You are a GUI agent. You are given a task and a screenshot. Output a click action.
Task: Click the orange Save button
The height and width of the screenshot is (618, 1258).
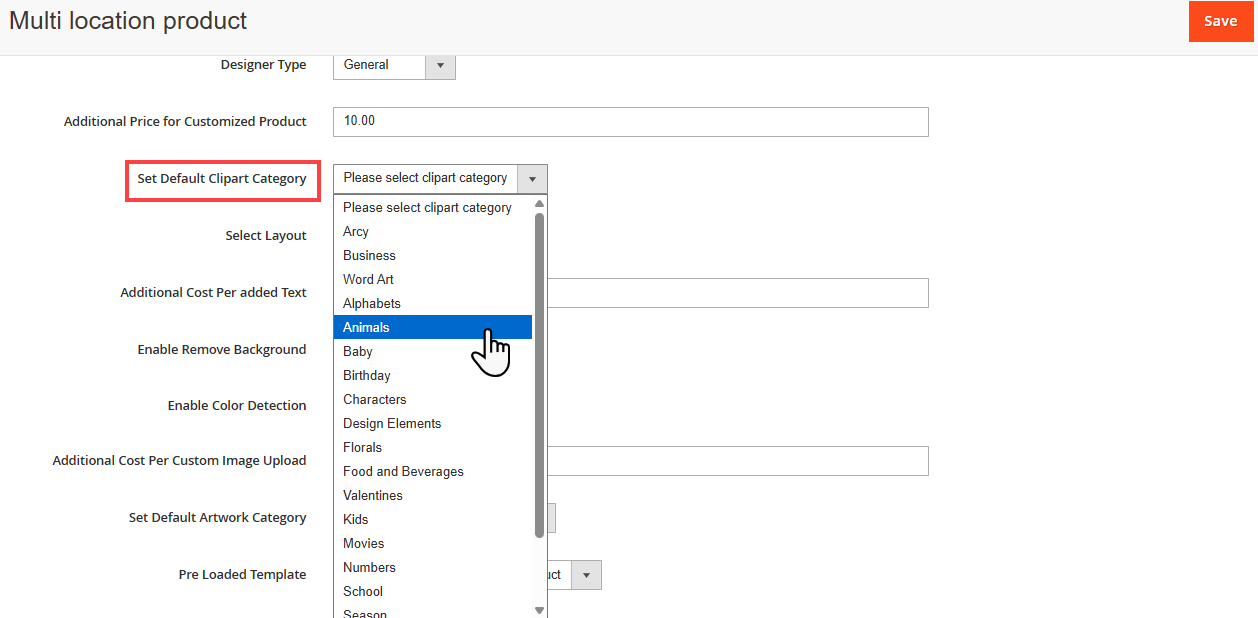(1220, 21)
